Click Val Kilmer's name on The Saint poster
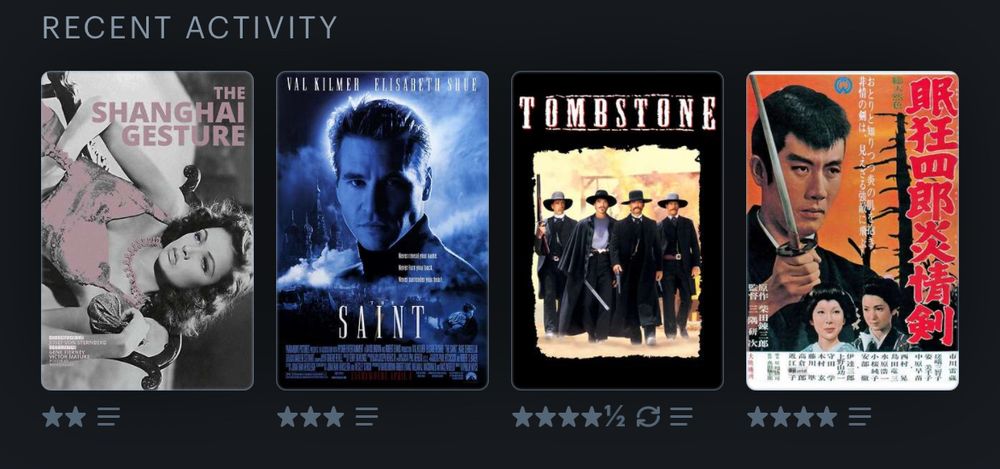This screenshot has width=1000, height=469. pos(323,85)
